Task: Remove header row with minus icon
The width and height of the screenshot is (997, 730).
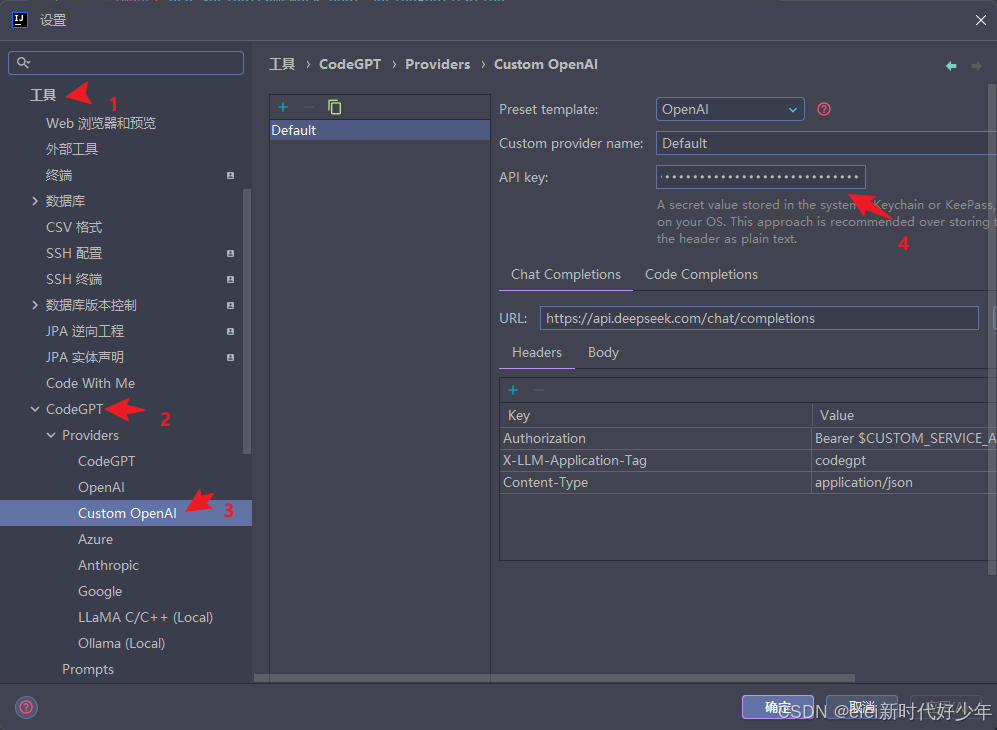Action: pyautogui.click(x=539, y=390)
